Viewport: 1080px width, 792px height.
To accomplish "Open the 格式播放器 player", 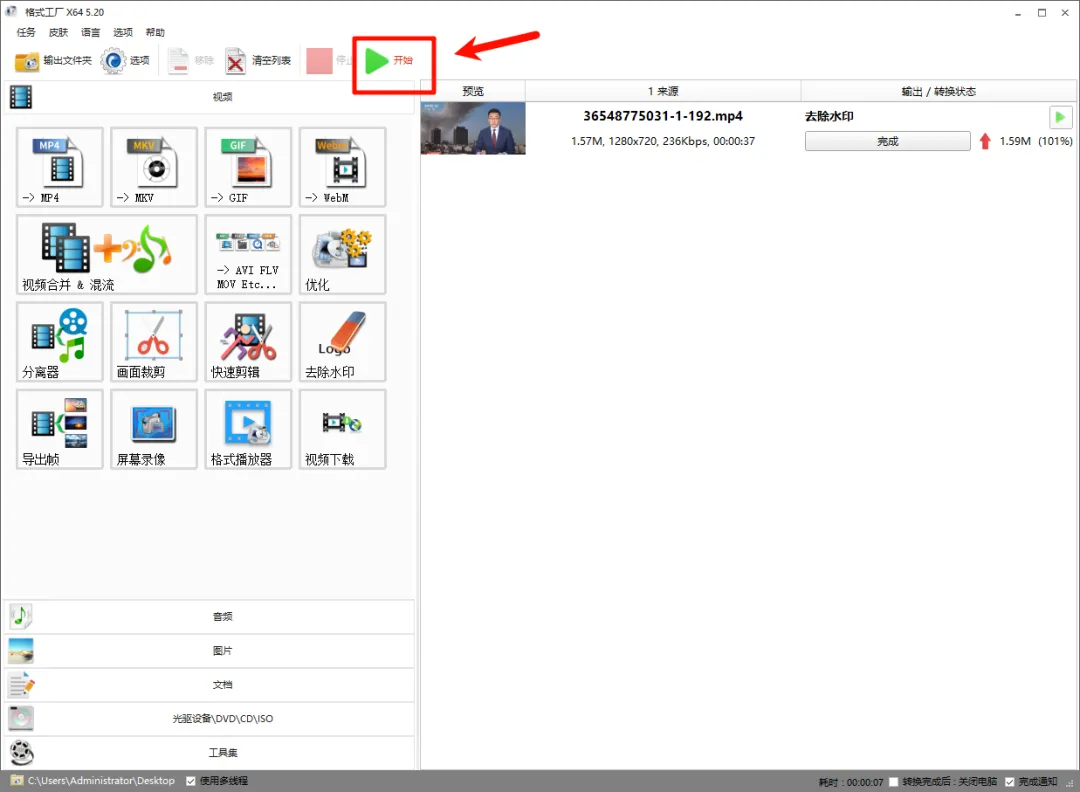I will point(248,430).
